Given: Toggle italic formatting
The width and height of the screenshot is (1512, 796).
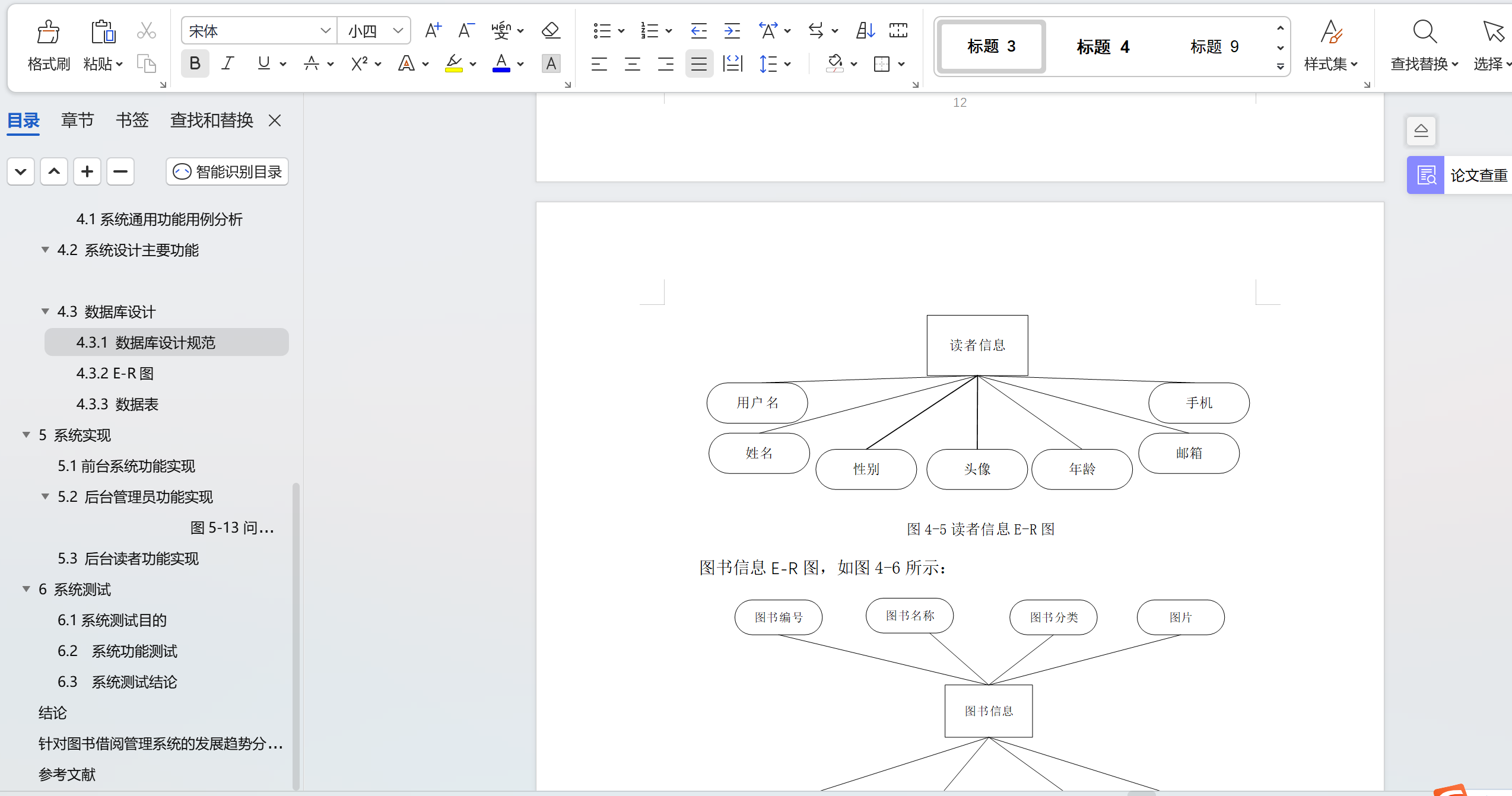Looking at the screenshot, I should point(227,63).
